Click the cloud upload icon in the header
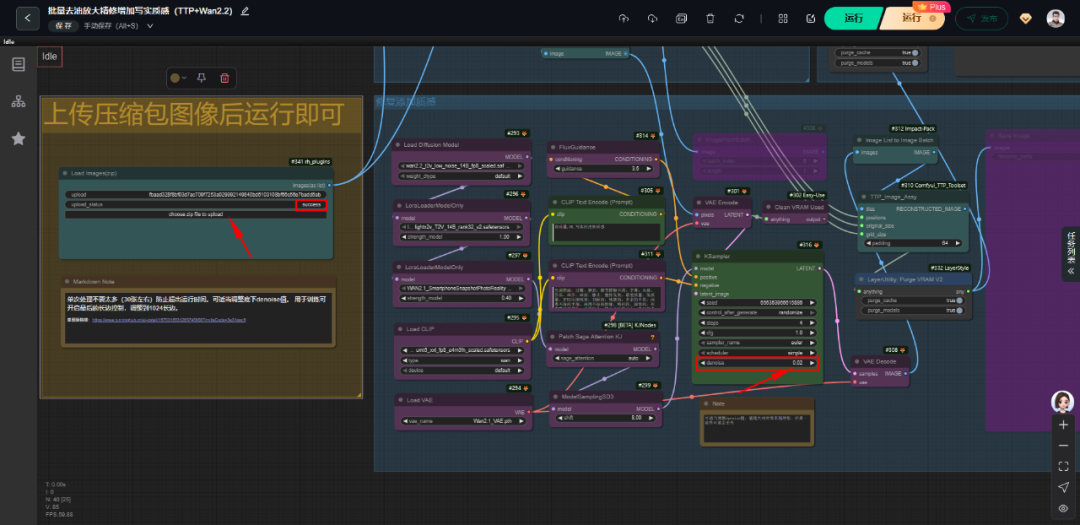The width and height of the screenshot is (1080, 525). [x=623, y=19]
